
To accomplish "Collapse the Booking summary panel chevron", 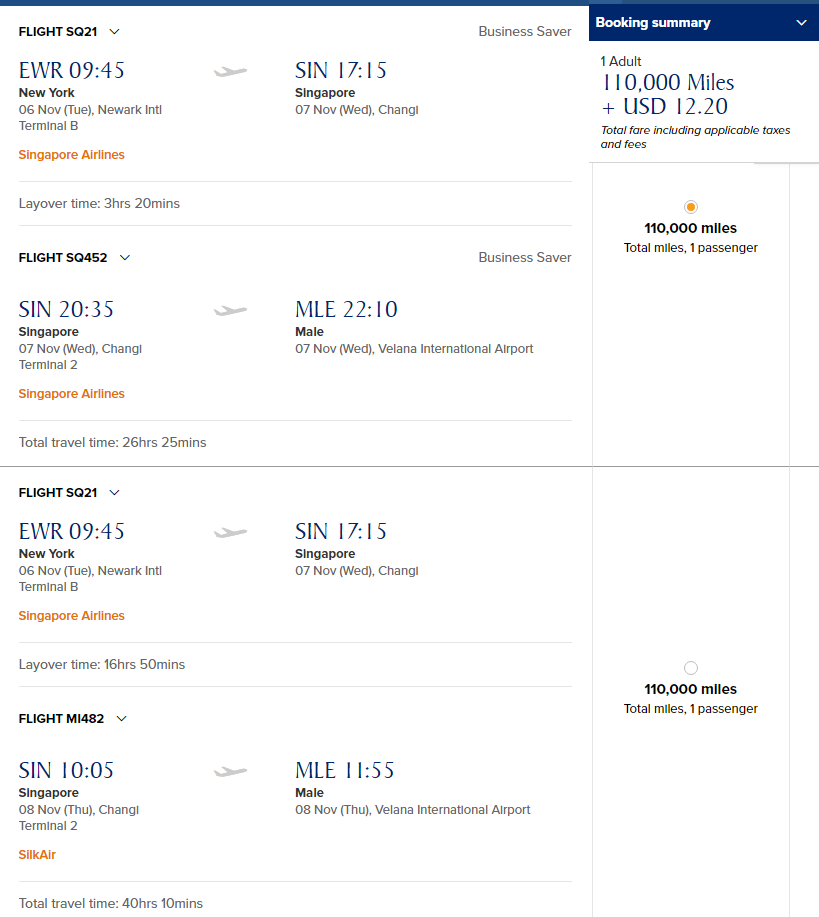I will pos(801,23).
